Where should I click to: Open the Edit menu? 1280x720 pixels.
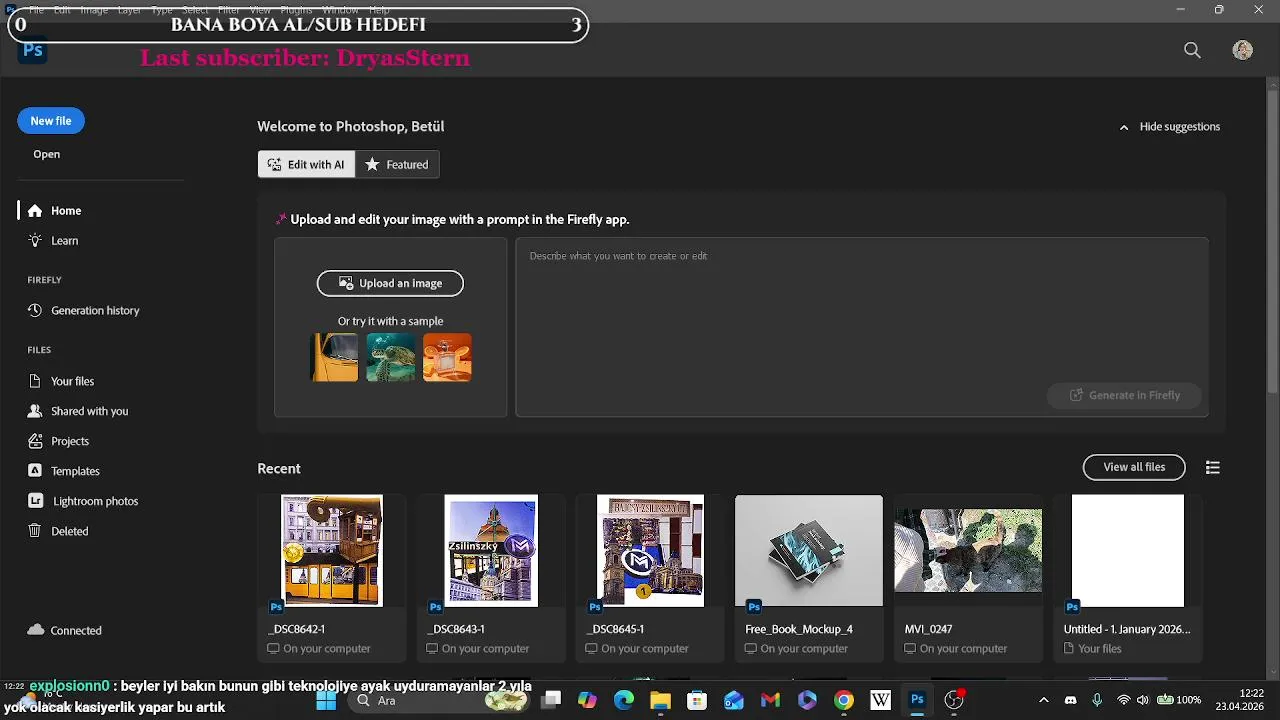(x=62, y=10)
